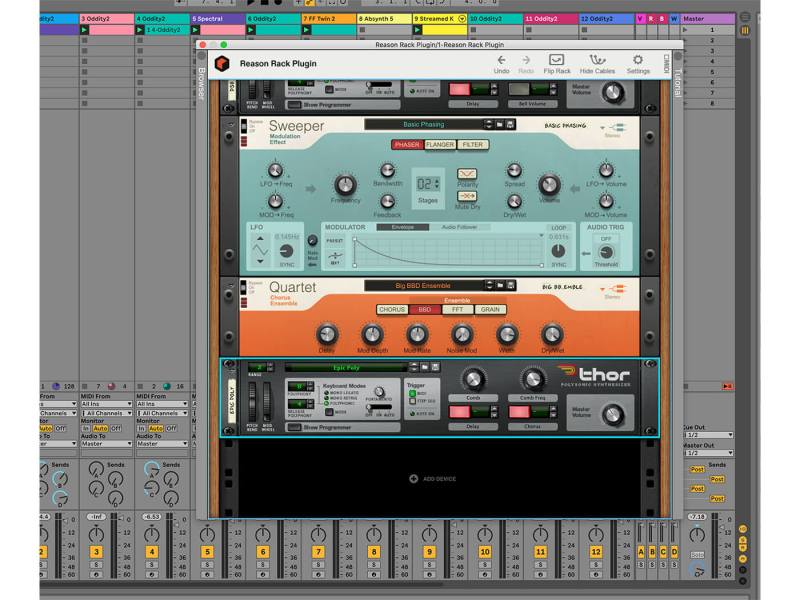Toggle the Thor Trigger Step Seq button
Screen dimensions: 800x600
point(412,401)
